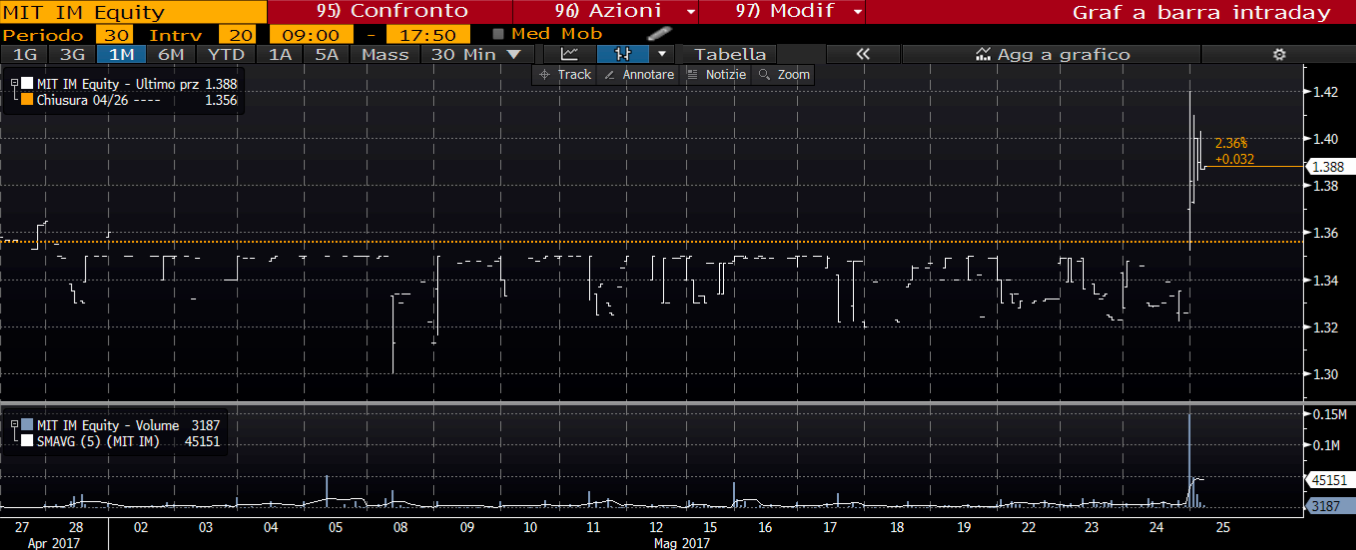Click the orange Chiusura 04/26 color swatch

(27, 100)
